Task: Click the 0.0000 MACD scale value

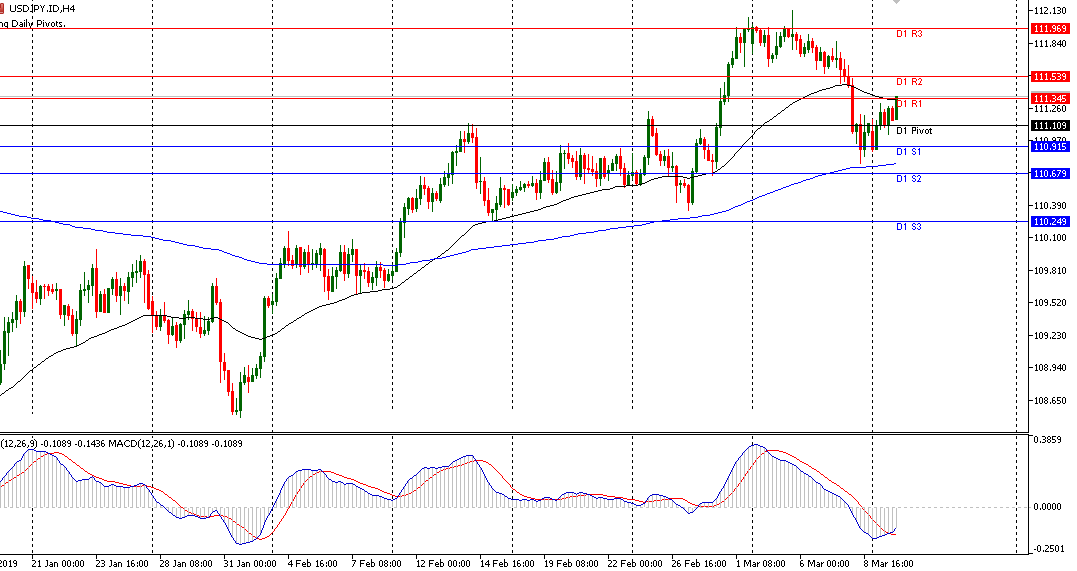Action: click(x=1047, y=507)
